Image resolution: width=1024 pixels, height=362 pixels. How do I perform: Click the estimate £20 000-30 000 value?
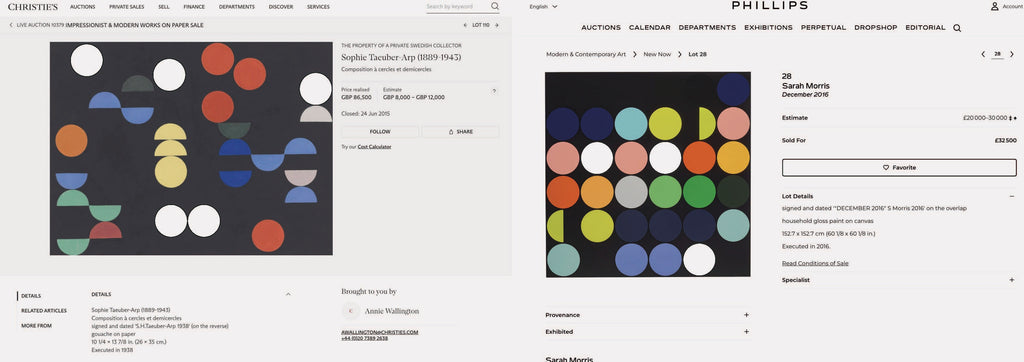point(985,118)
